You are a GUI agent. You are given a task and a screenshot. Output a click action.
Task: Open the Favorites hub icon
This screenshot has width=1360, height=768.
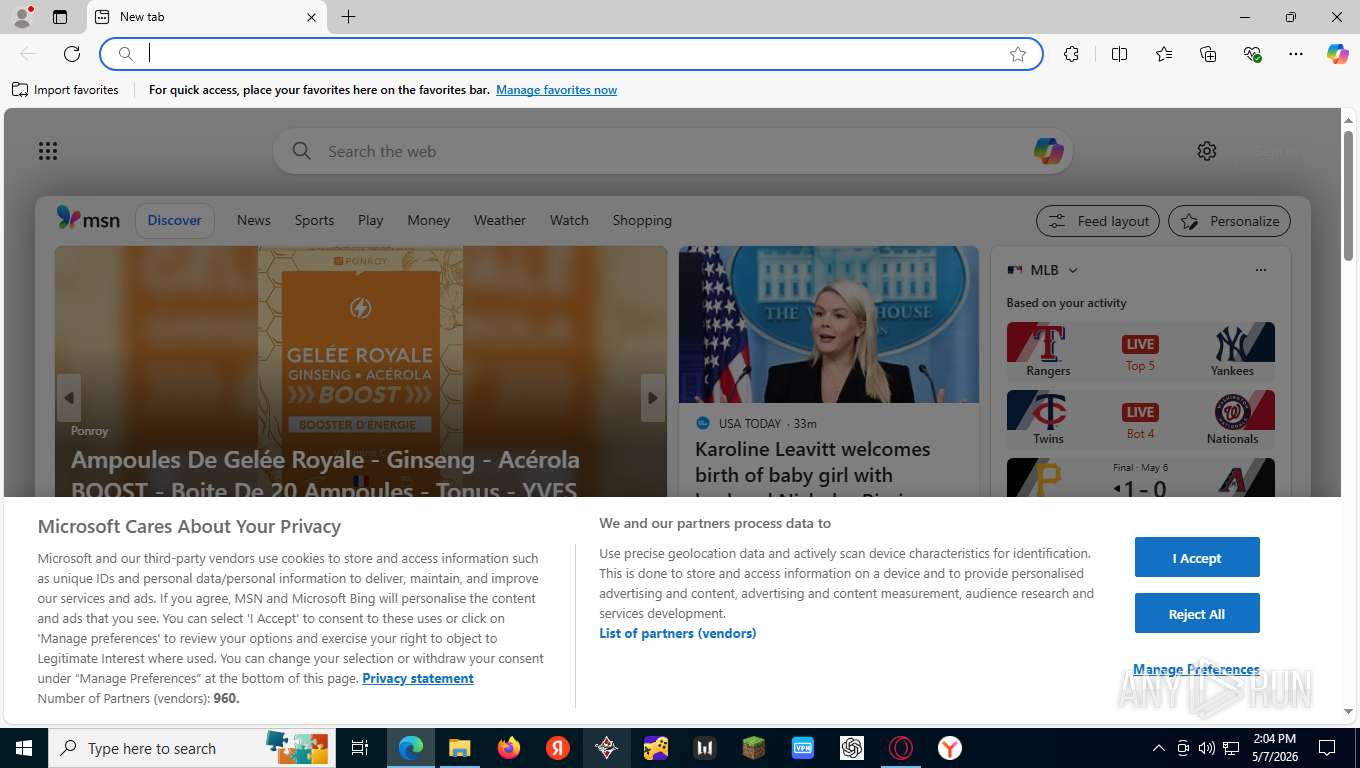tap(1164, 54)
